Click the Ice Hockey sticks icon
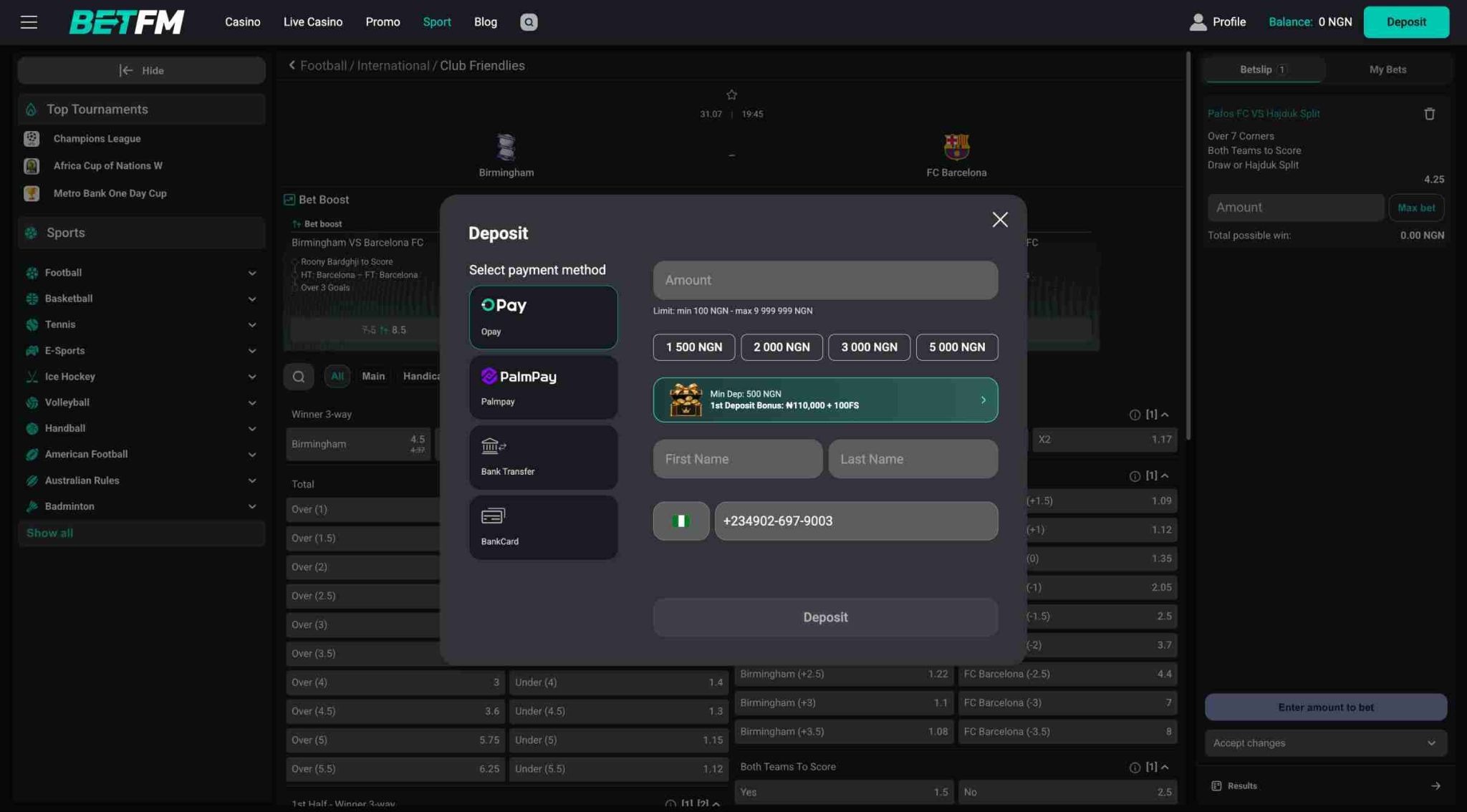 click(32, 377)
